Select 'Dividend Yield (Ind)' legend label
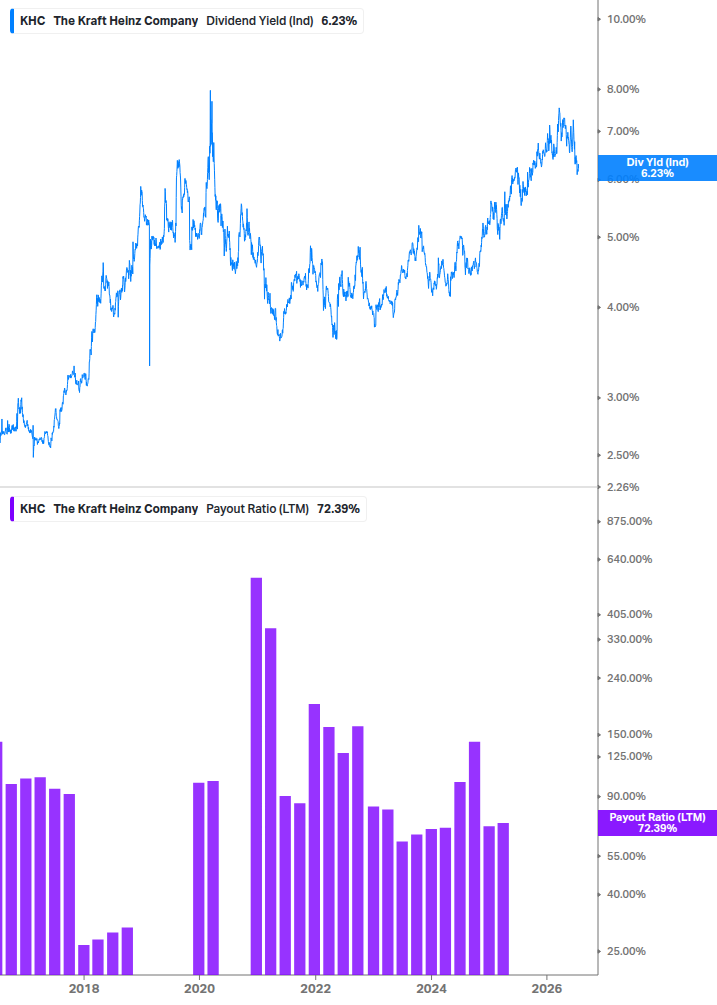 click(x=260, y=21)
